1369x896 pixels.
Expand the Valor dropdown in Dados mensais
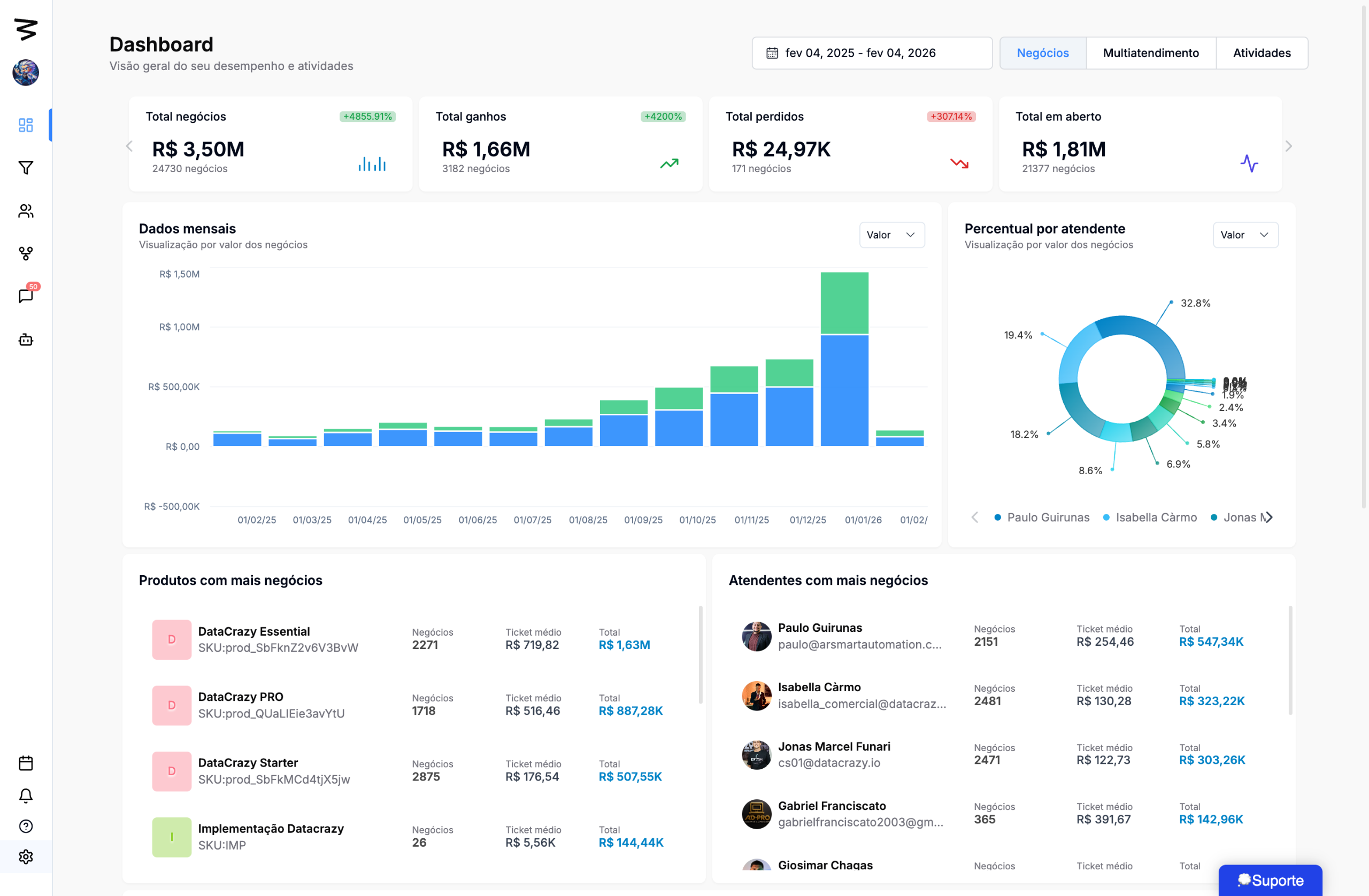point(891,235)
